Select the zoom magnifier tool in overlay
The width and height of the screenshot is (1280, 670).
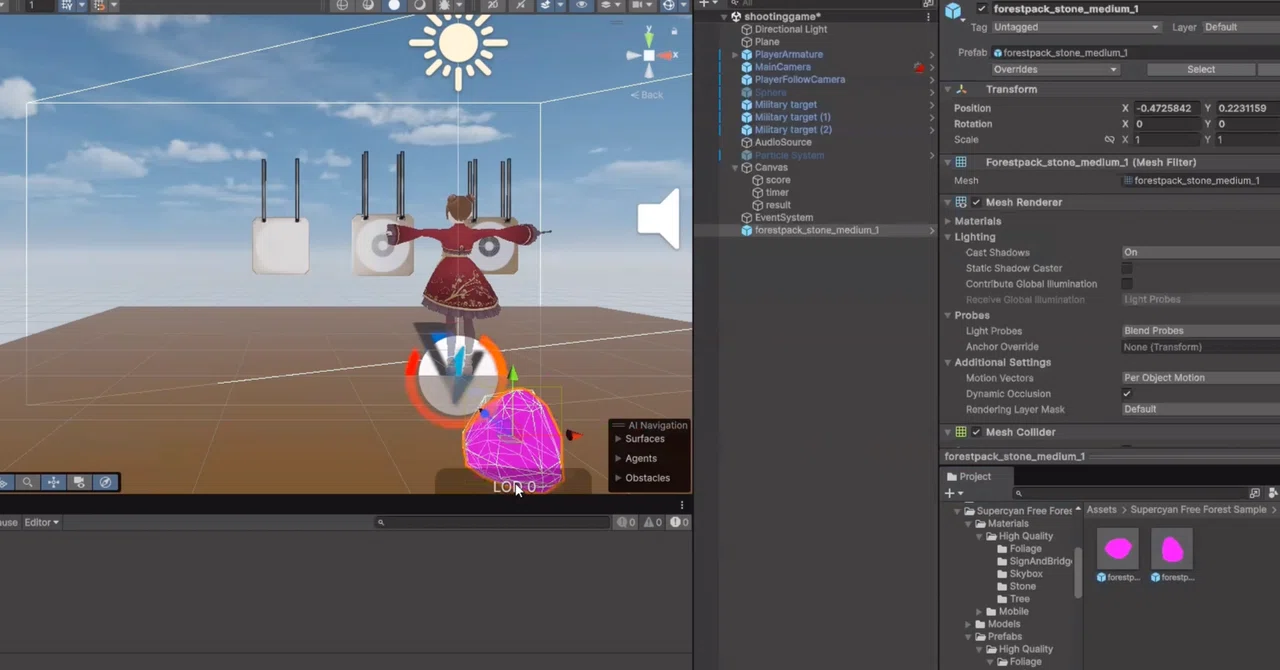tap(28, 482)
